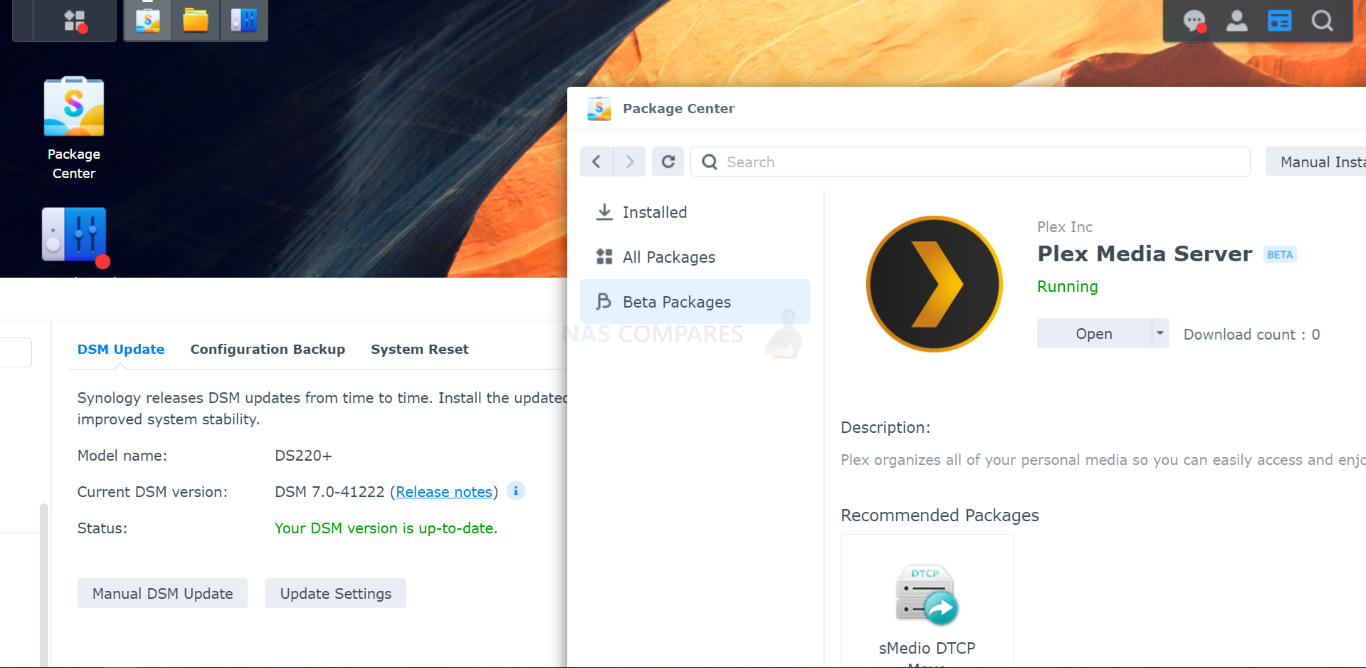This screenshot has width=1366, height=668.
Task: Click the model value 'DS220+'
Action: point(303,456)
